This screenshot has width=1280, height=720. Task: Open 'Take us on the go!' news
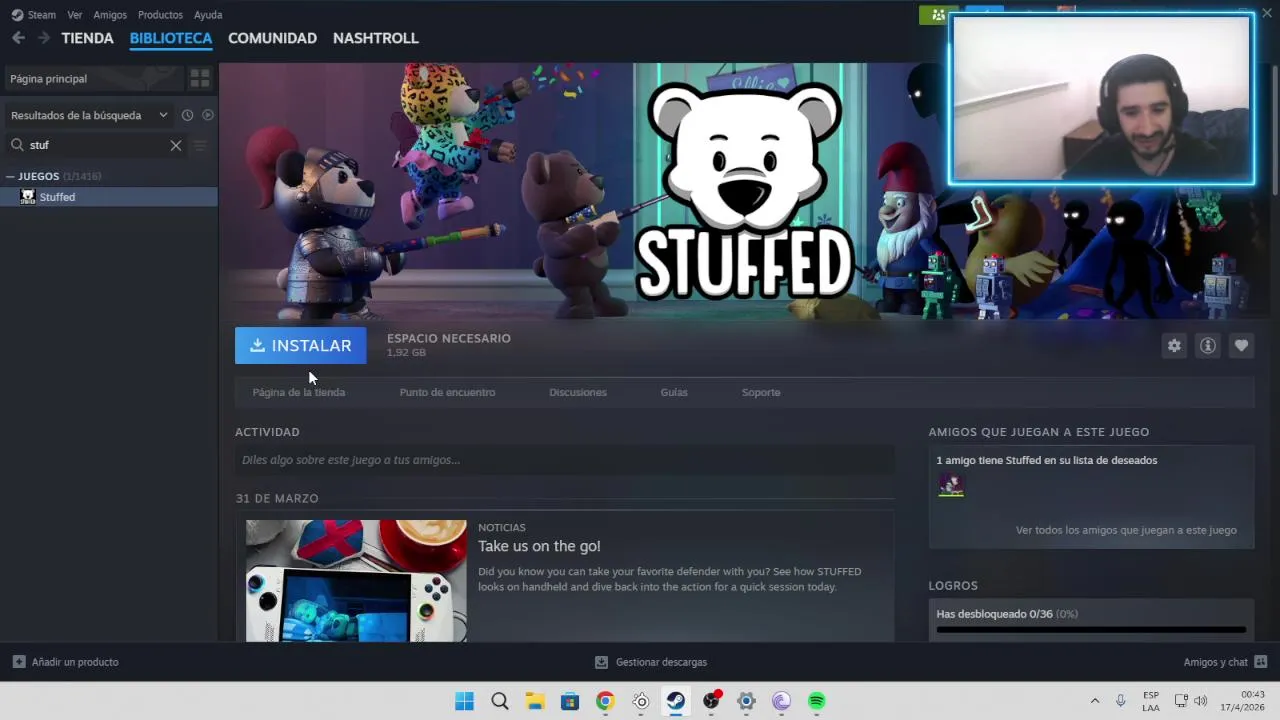point(539,546)
